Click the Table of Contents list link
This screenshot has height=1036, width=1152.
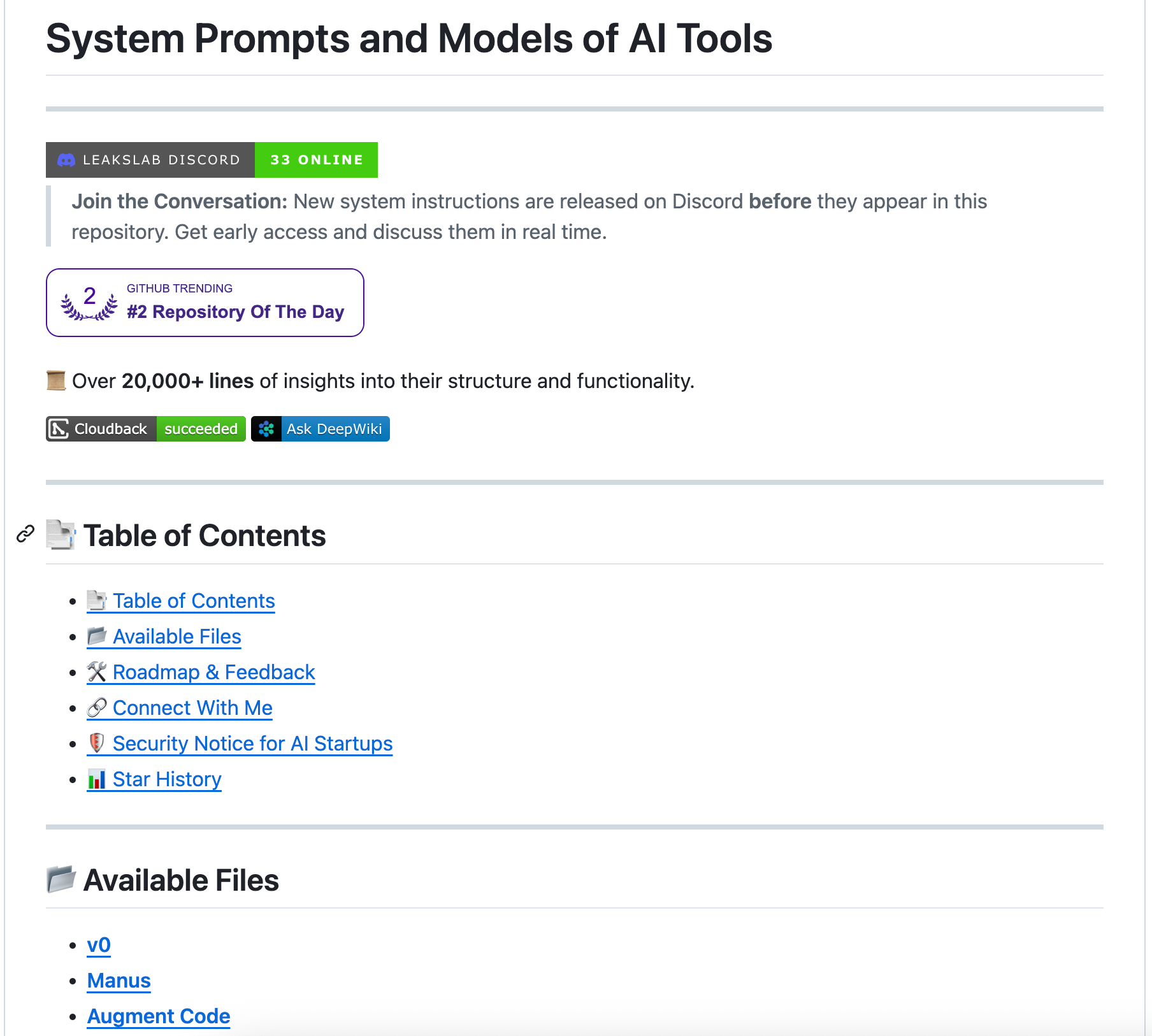pos(194,601)
